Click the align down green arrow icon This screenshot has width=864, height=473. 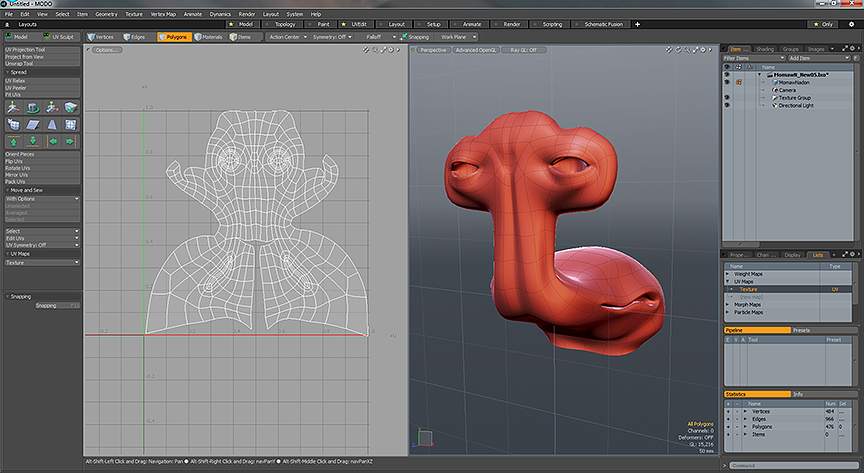point(33,141)
